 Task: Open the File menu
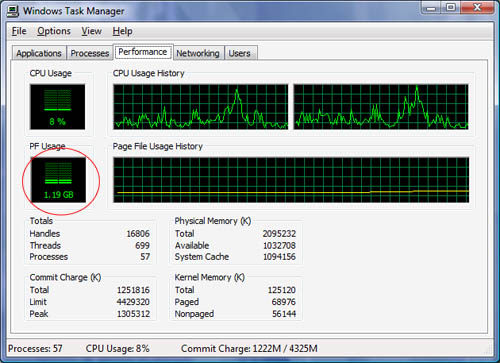(x=19, y=31)
